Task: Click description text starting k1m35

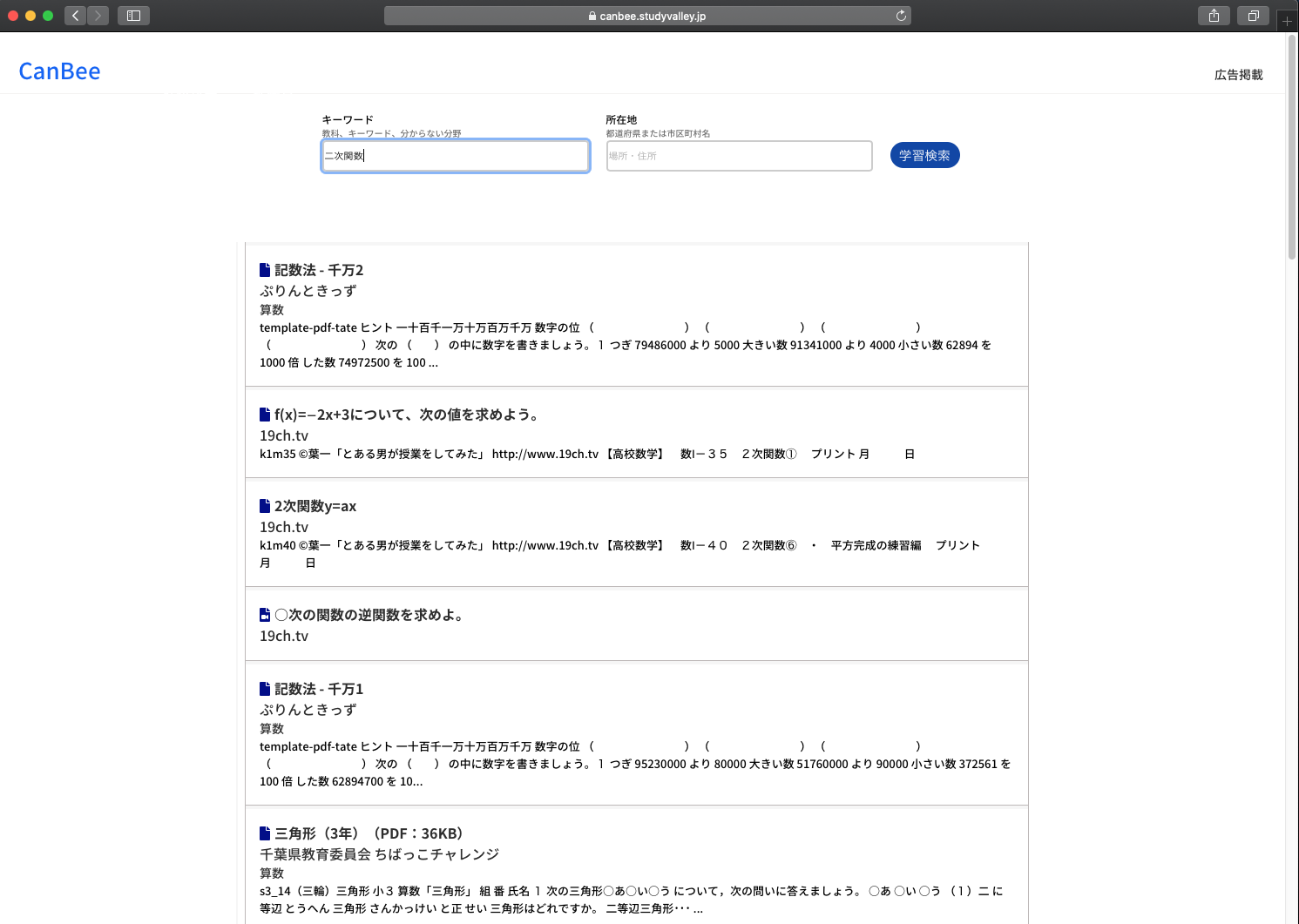Action: (x=587, y=454)
